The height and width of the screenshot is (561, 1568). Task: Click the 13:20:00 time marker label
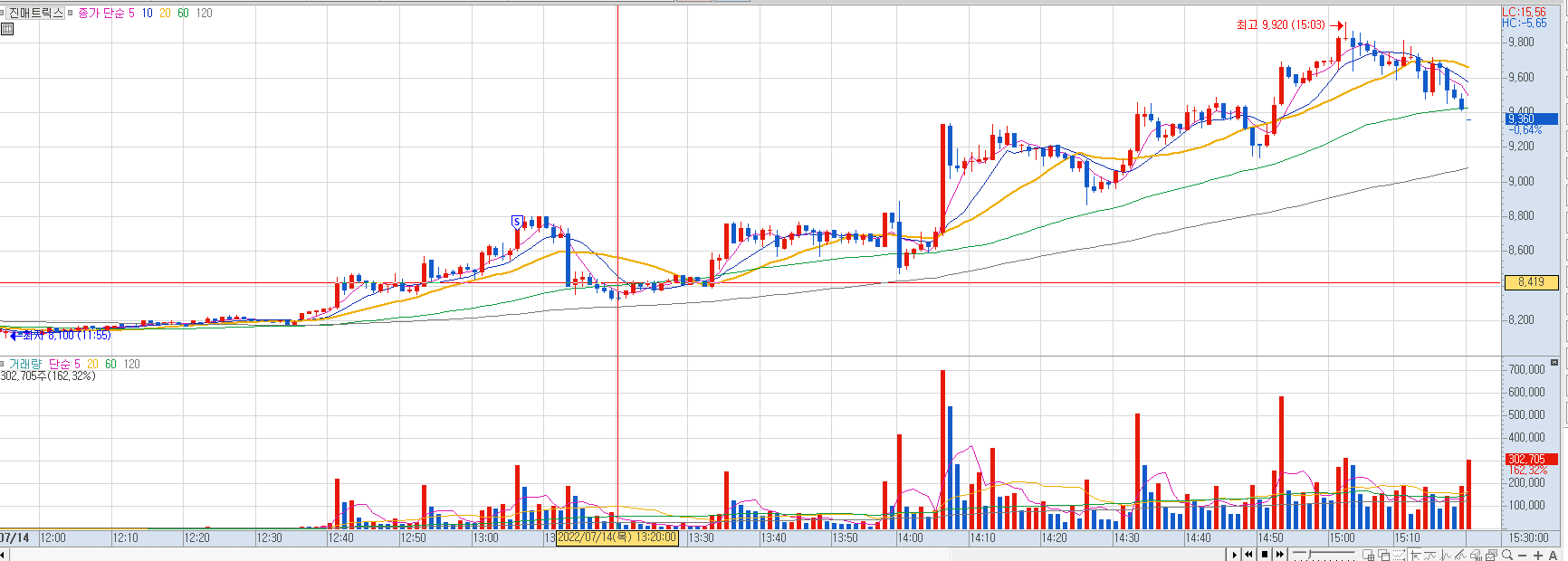[x=617, y=537]
